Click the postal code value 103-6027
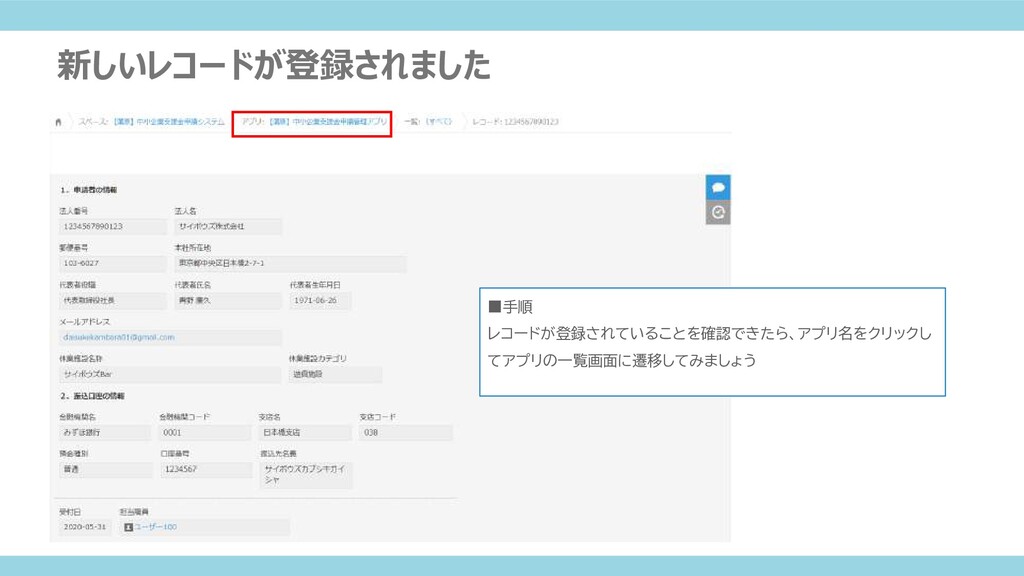Screen dimensions: 1024x576 112,263
